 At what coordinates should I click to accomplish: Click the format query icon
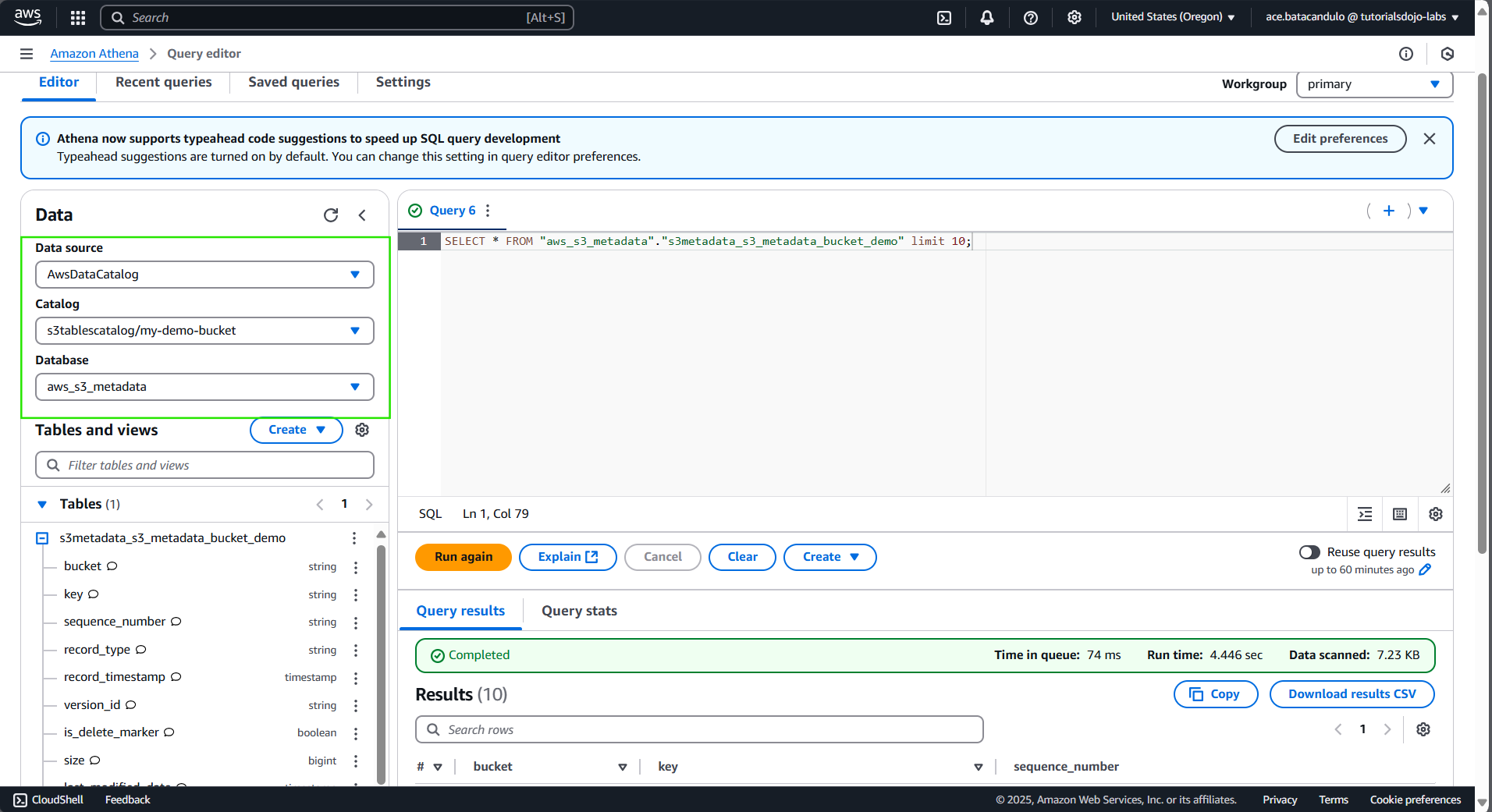(1365, 514)
